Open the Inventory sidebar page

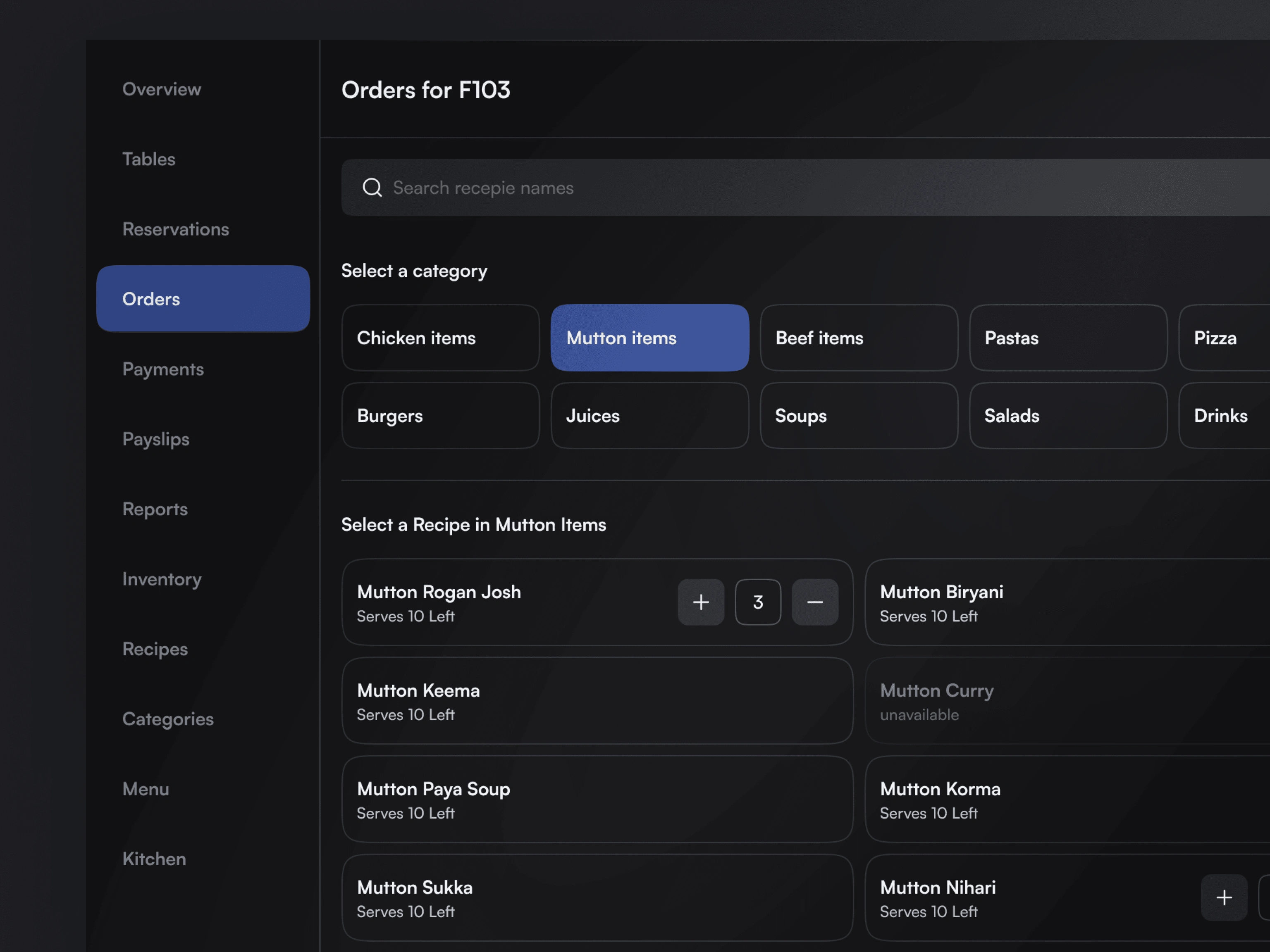point(162,579)
